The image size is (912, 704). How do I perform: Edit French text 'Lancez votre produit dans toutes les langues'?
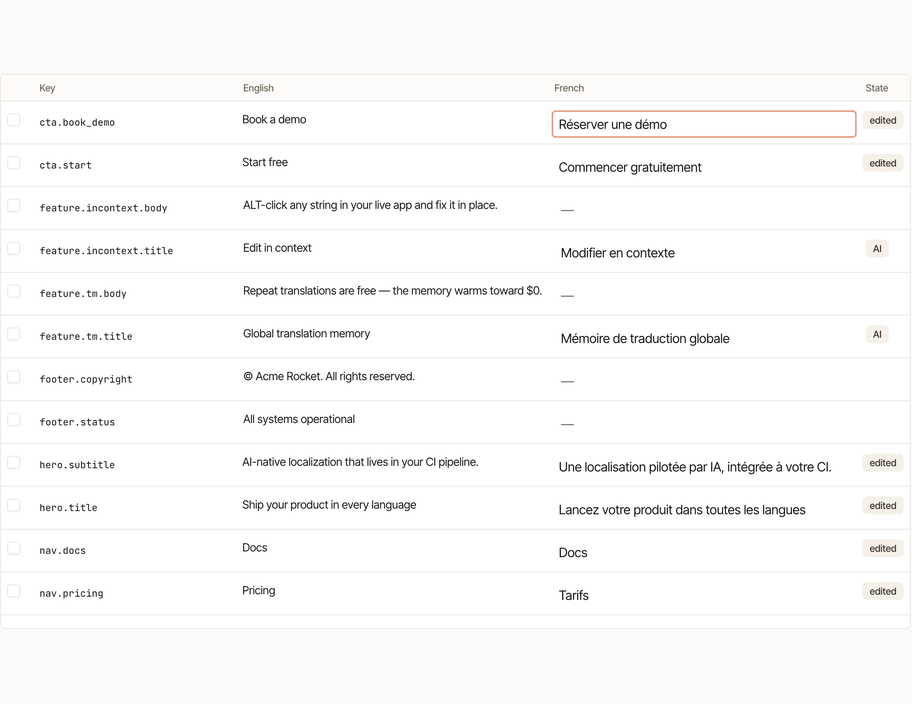[x=682, y=510]
